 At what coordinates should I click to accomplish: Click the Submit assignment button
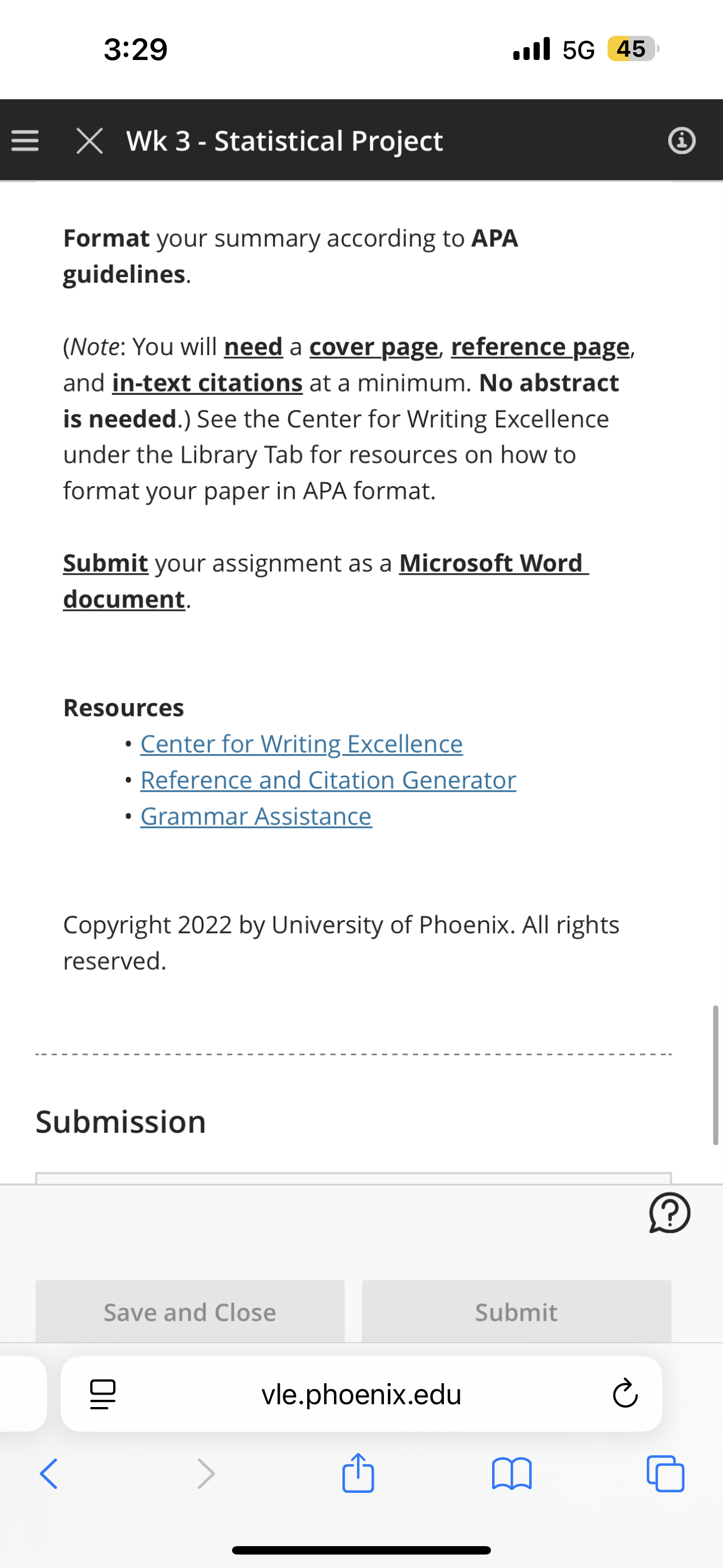point(517,1312)
